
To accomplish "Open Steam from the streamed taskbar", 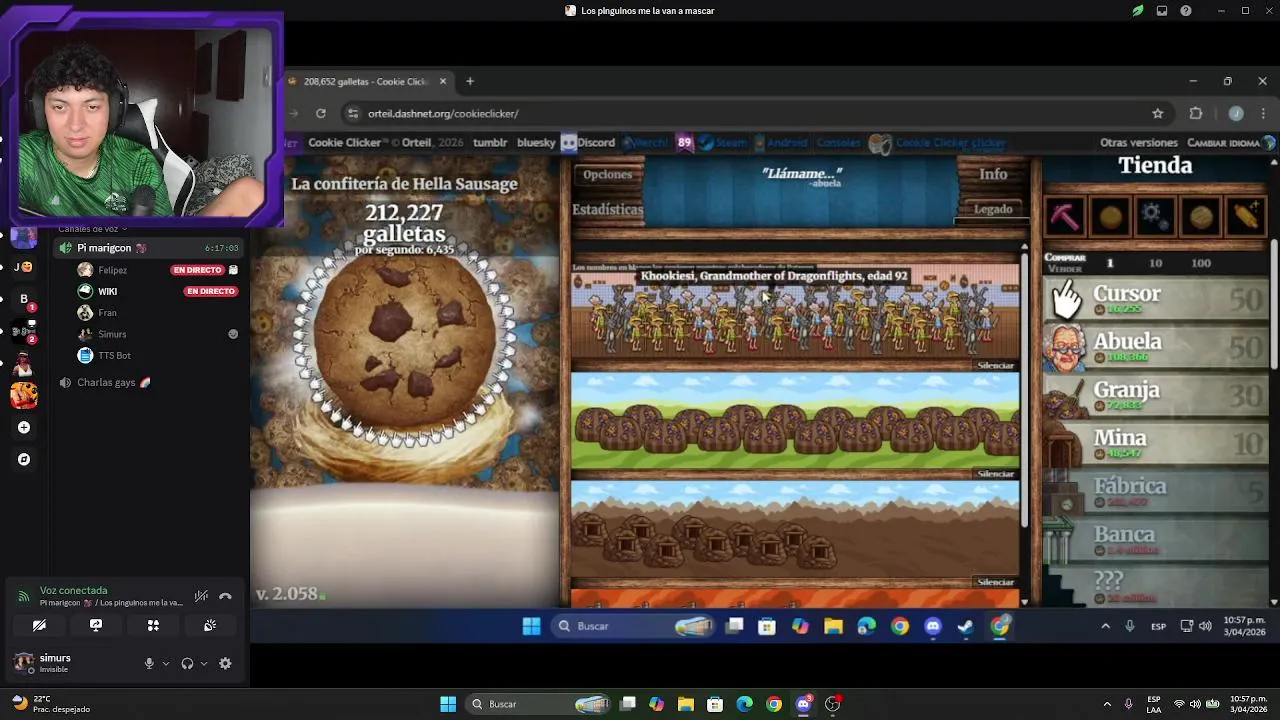I will [965, 626].
